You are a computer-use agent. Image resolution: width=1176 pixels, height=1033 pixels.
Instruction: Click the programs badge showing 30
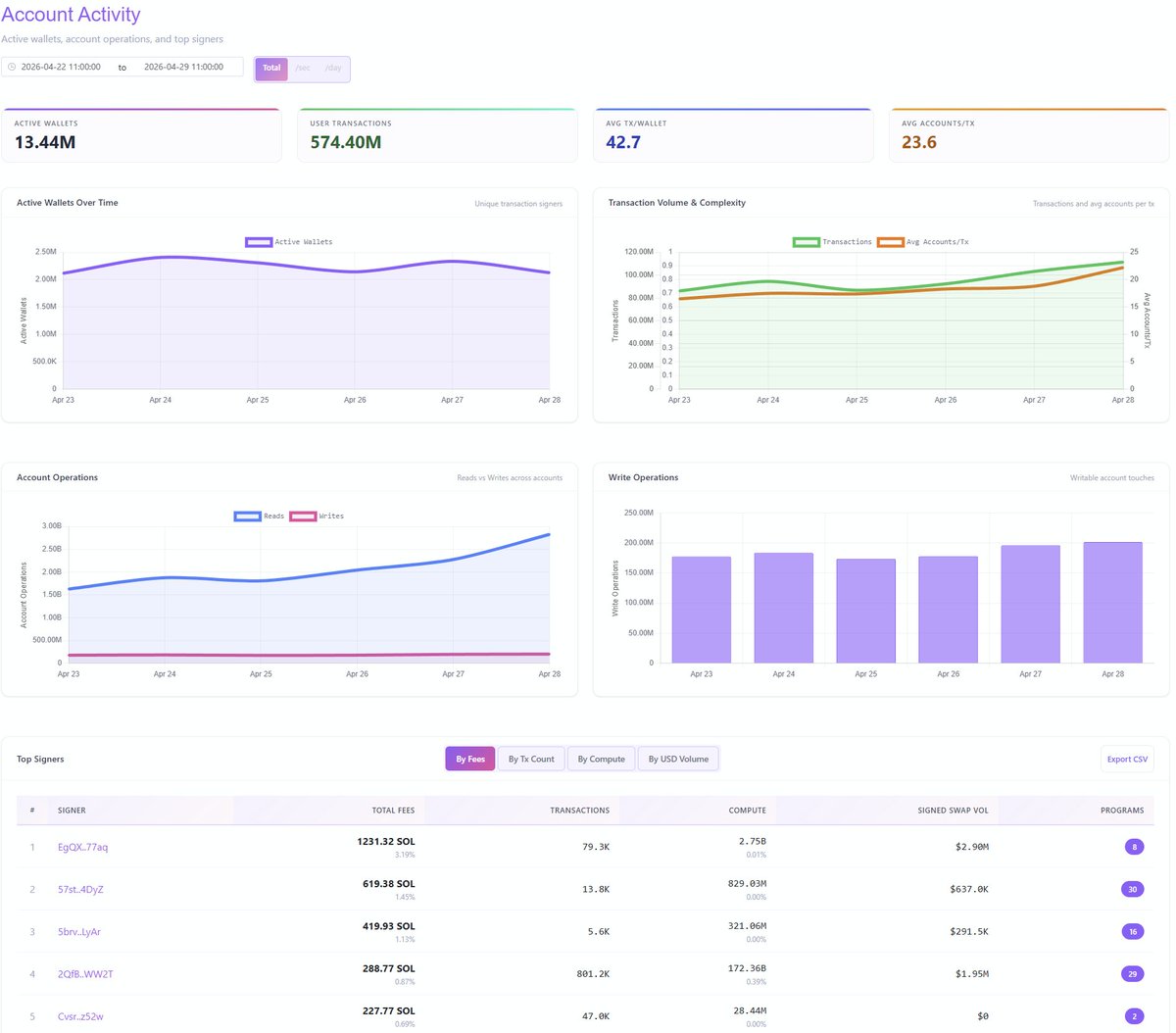1132,890
